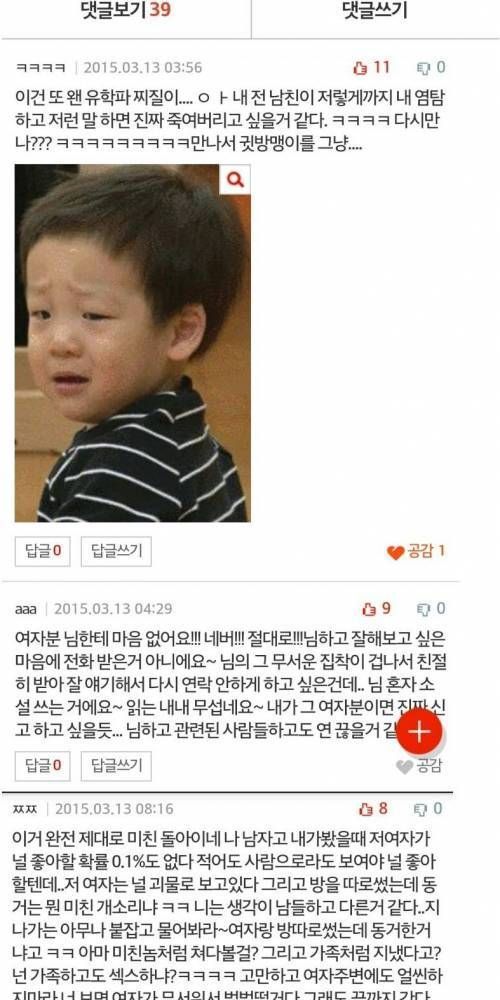Open the crying child image thumbnail
This screenshot has height=1000, width=500.
(133, 343)
